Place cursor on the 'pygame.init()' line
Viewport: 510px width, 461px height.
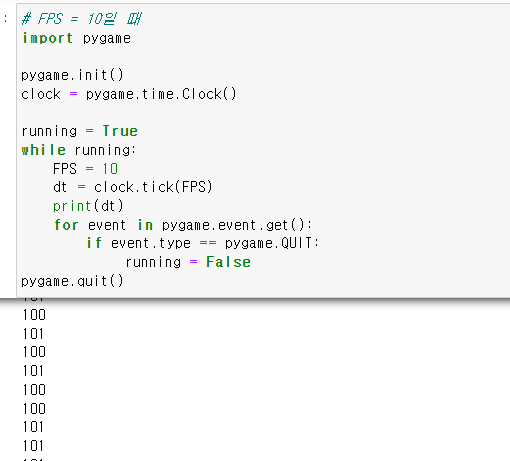click(72, 75)
